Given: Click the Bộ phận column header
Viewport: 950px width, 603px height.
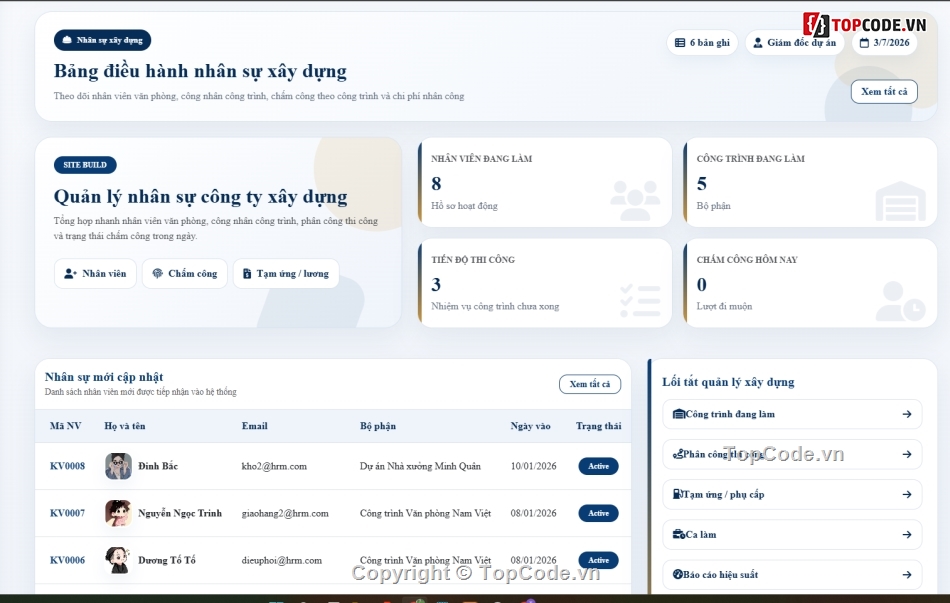Looking at the screenshot, I should tap(378, 426).
